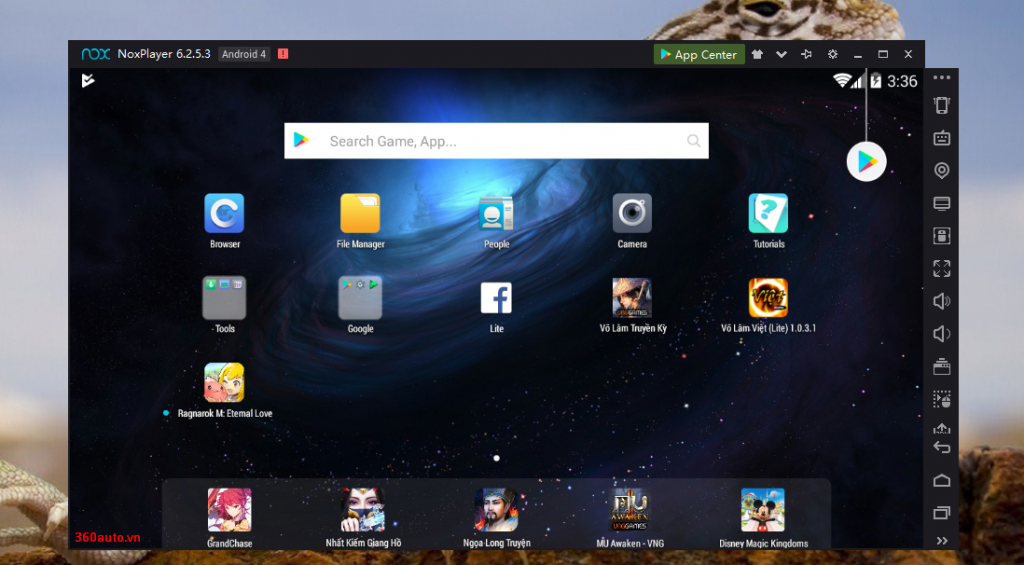Open GrandChase from the dock
1024x565 pixels.
229,509
